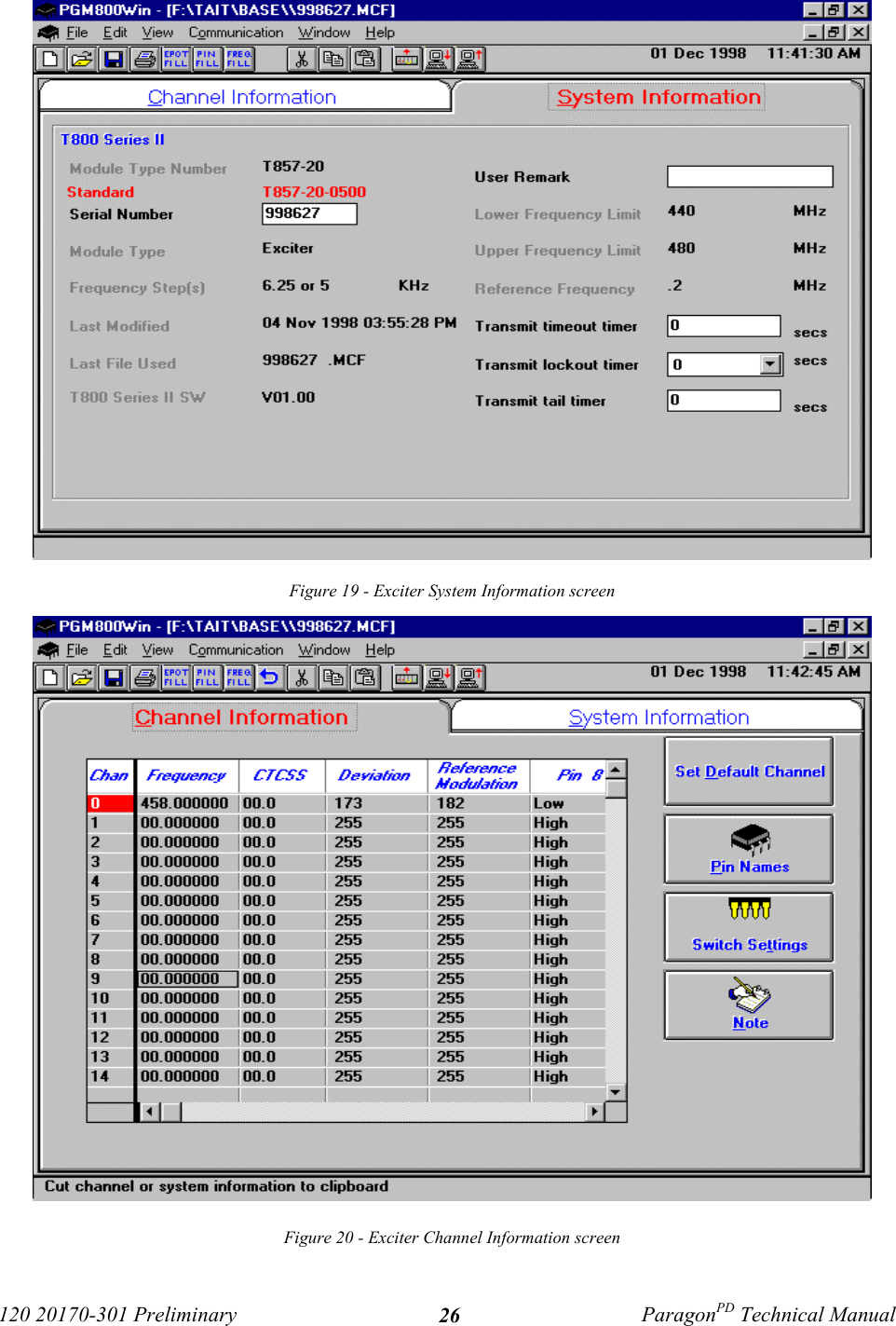Open Transmit lockout timer dropdown arrow

(770, 364)
